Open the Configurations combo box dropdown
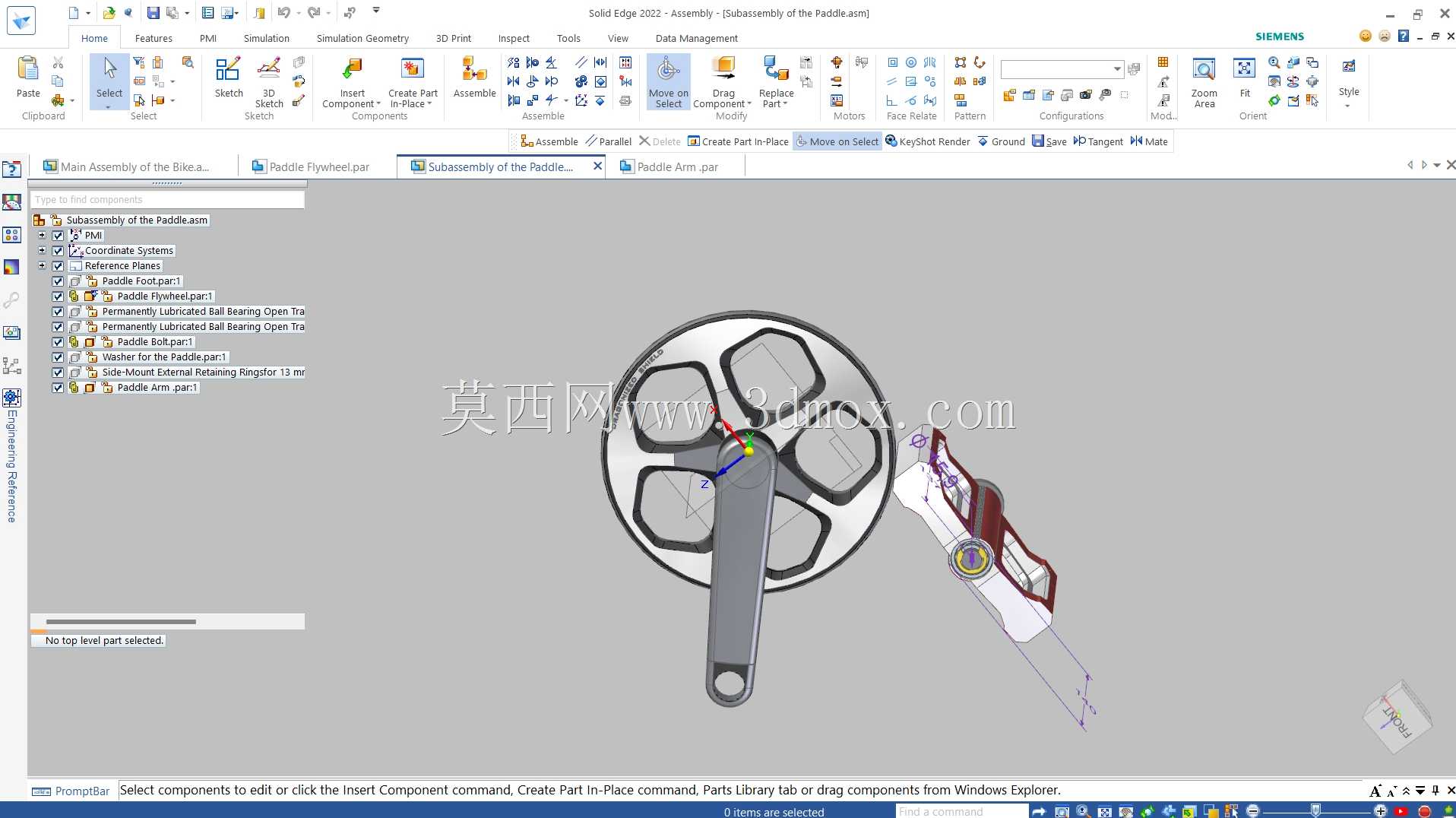The height and width of the screenshot is (818, 1456). [x=1117, y=69]
